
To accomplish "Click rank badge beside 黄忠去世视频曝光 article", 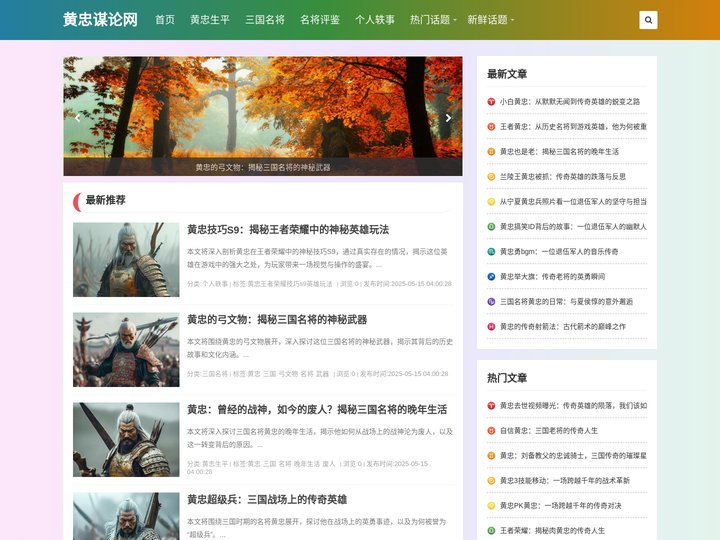I will (x=491, y=406).
